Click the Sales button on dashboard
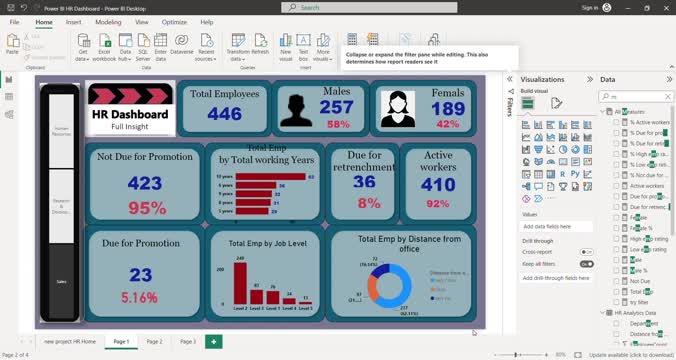 click(61, 282)
